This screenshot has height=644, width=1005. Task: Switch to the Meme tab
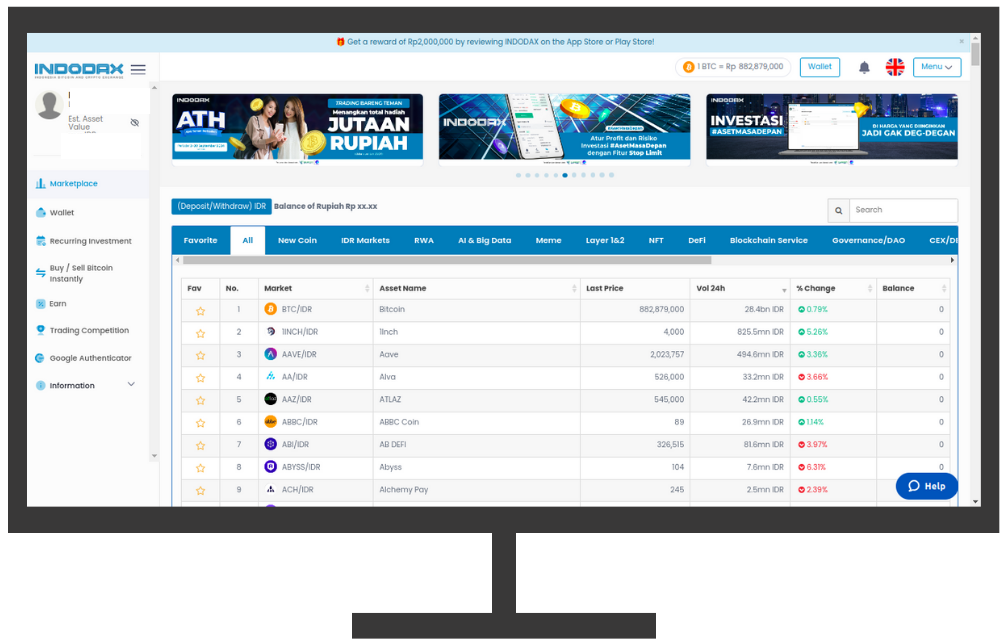(x=549, y=240)
